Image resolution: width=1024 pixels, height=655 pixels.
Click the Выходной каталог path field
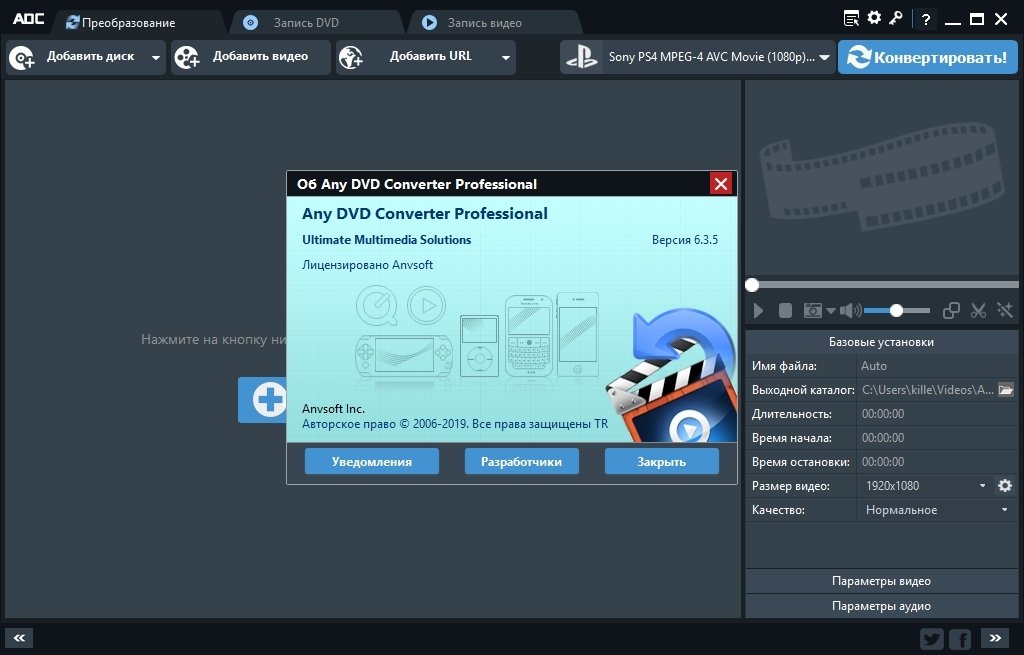(x=927, y=390)
